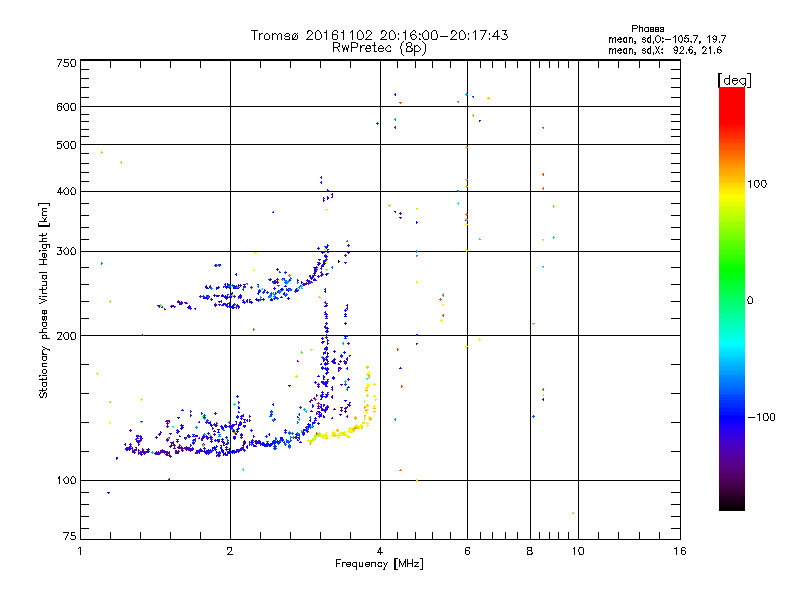The height and width of the screenshot is (600, 800).
Task: Click the '-100' colorbar tick label
Action: (761, 417)
